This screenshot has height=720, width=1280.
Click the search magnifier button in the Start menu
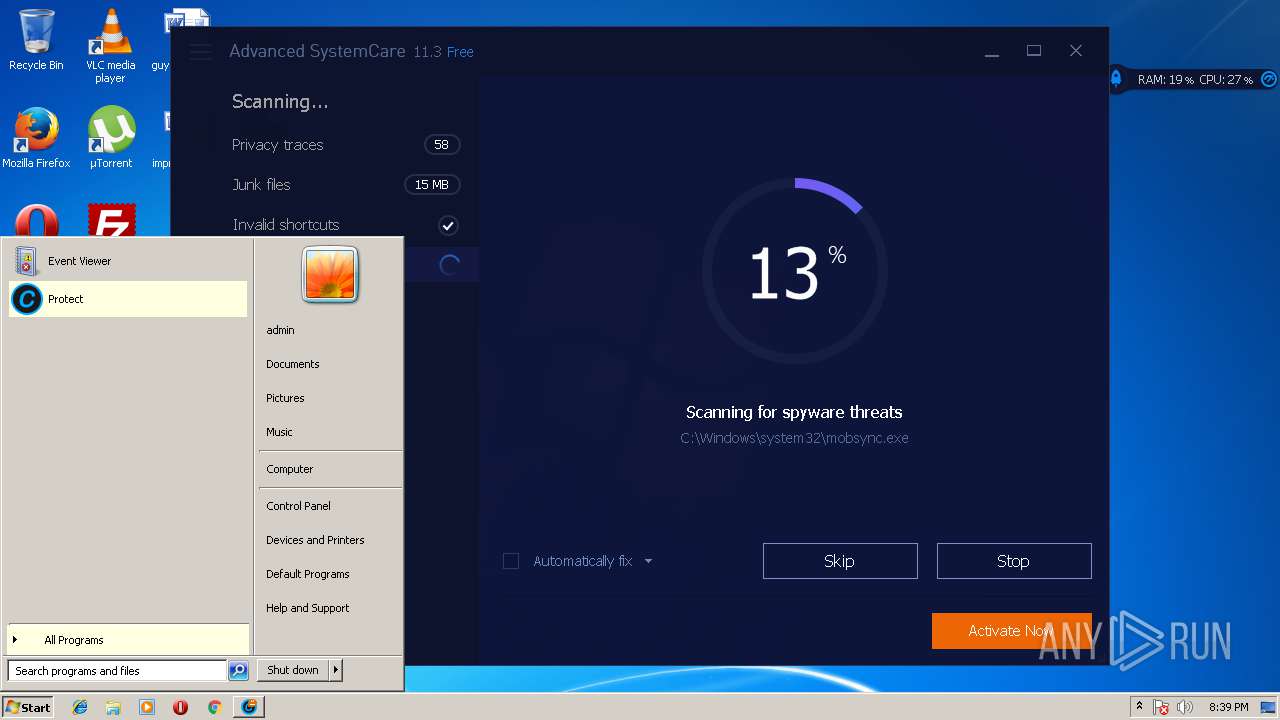coord(238,671)
